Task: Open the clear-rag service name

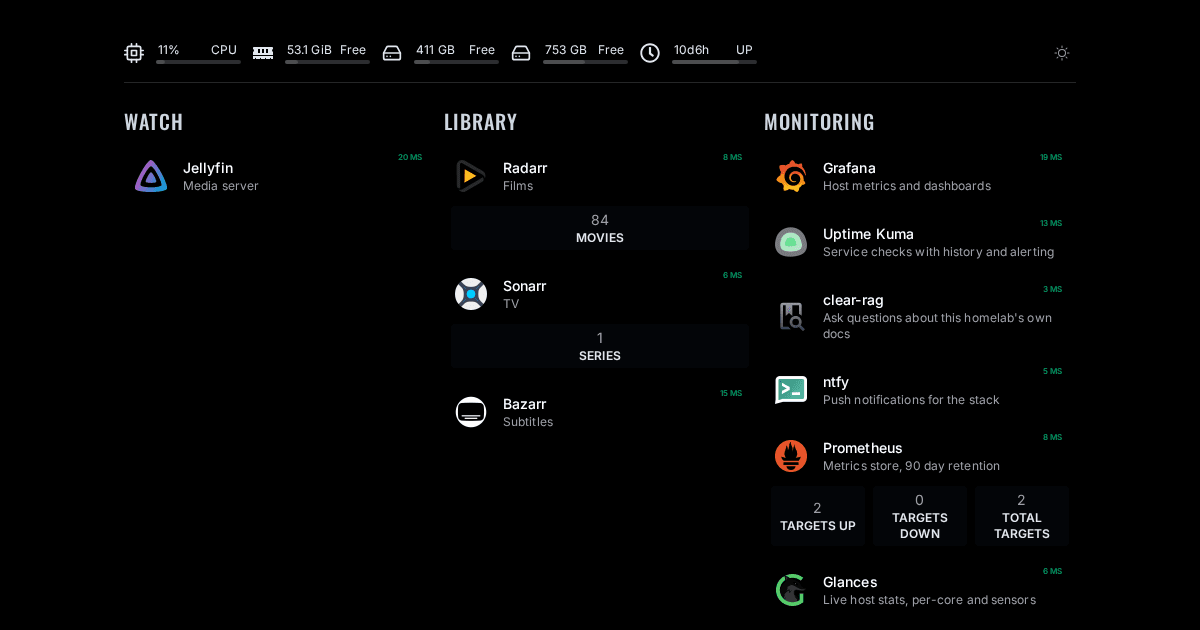Action: click(853, 300)
